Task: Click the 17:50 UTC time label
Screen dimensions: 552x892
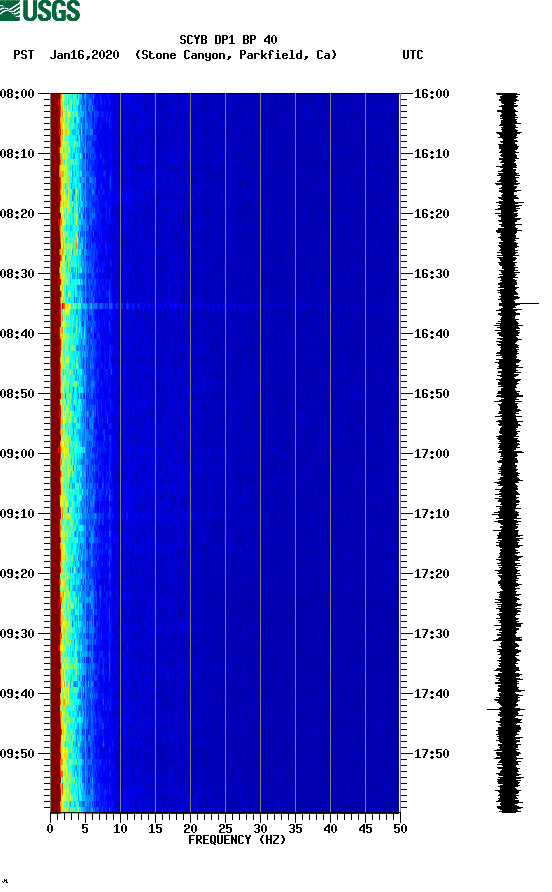Action: click(x=431, y=754)
